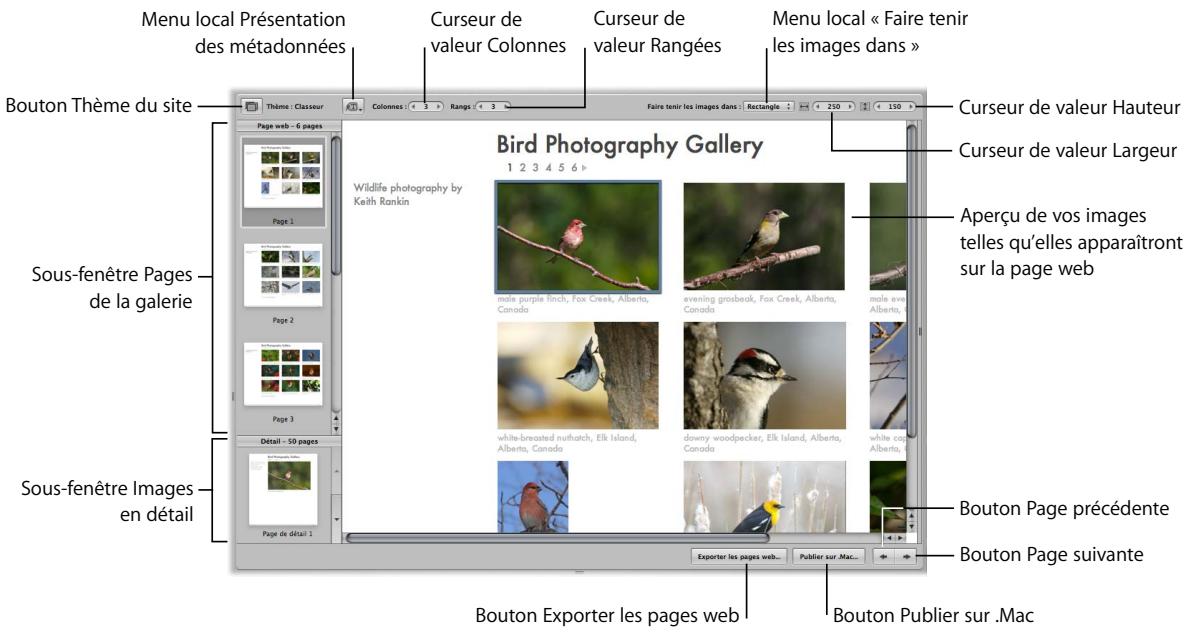Select the Page 2 thumbnail
Image resolution: width=1187 pixels, height=634 pixels.
point(283,275)
